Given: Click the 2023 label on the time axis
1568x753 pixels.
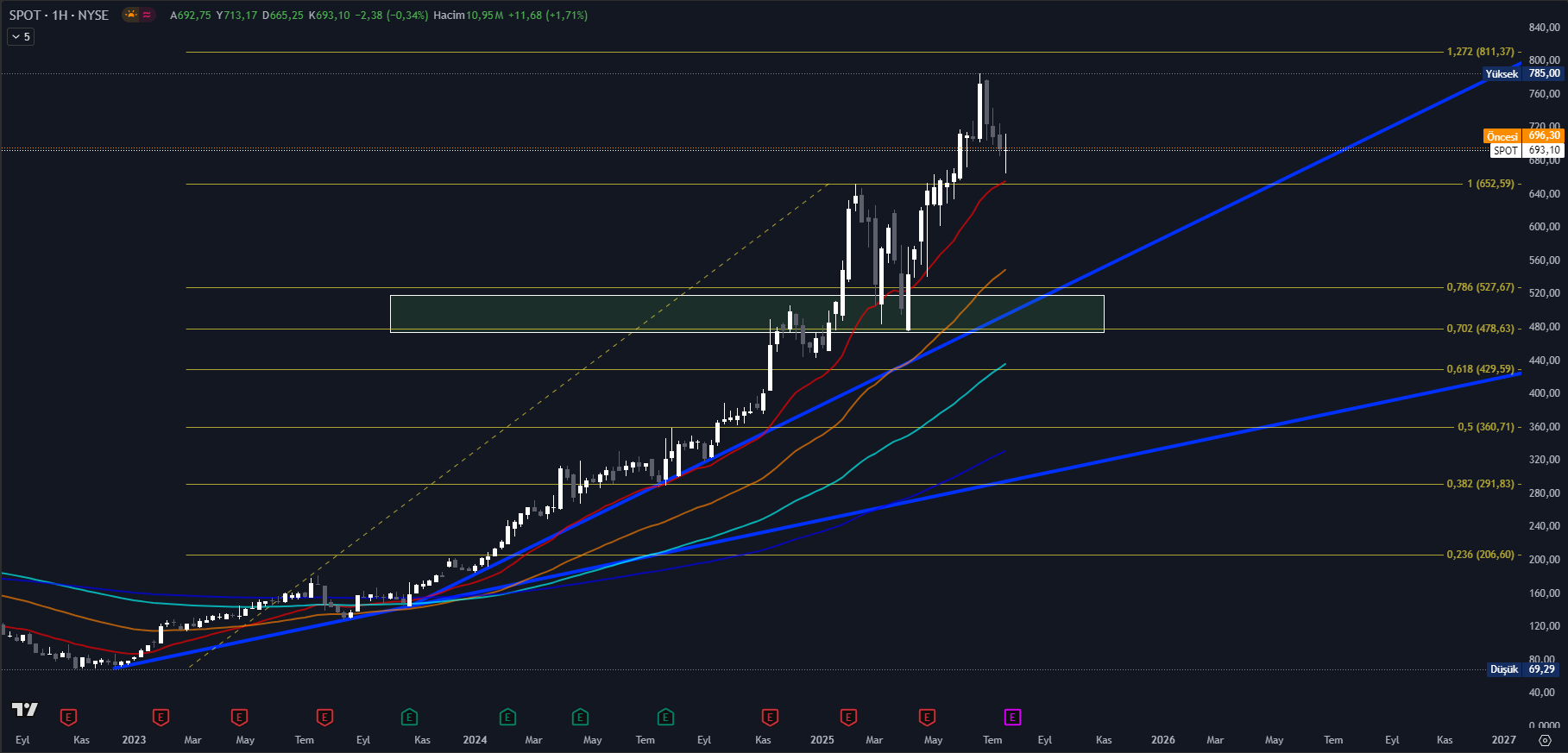Looking at the screenshot, I should (x=134, y=740).
